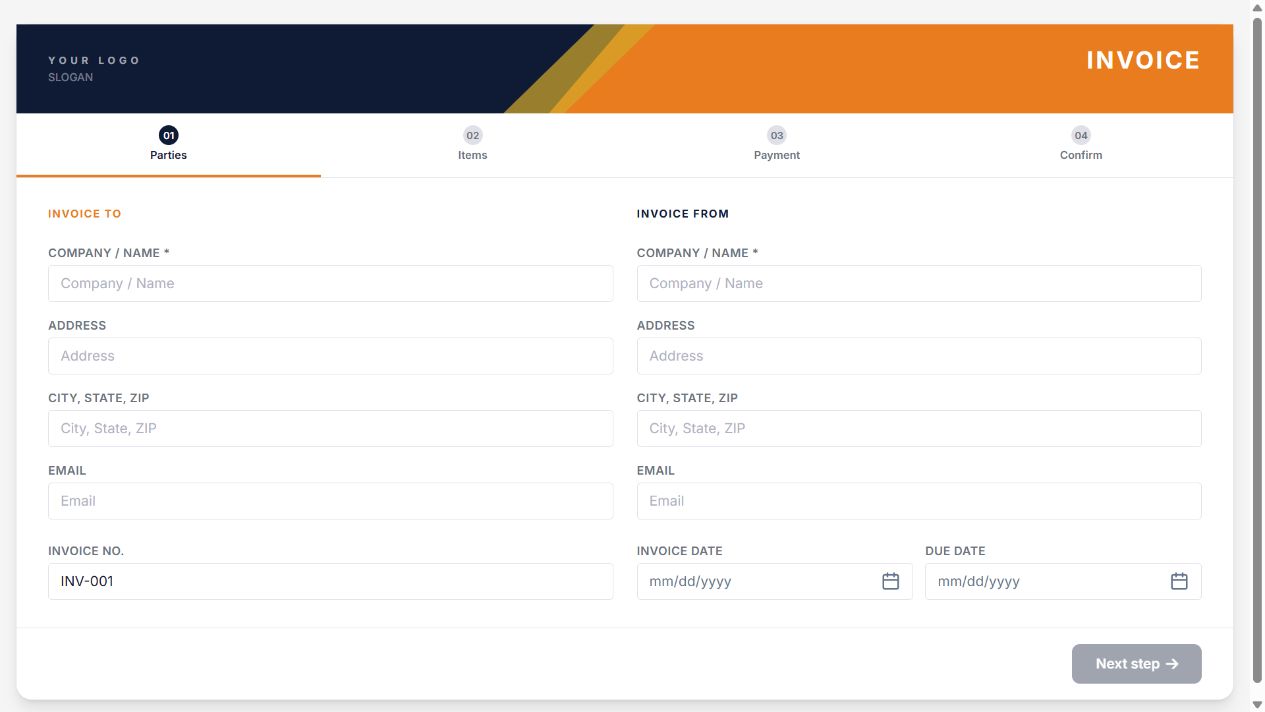The height and width of the screenshot is (712, 1265).
Task: Click the INVOICE DATE label
Action: [x=680, y=551]
